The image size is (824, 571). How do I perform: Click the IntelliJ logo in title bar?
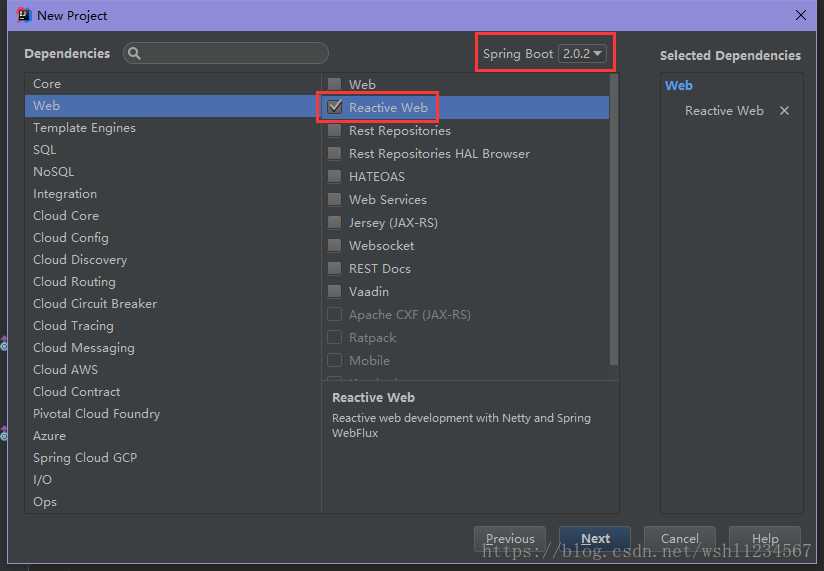click(x=24, y=15)
